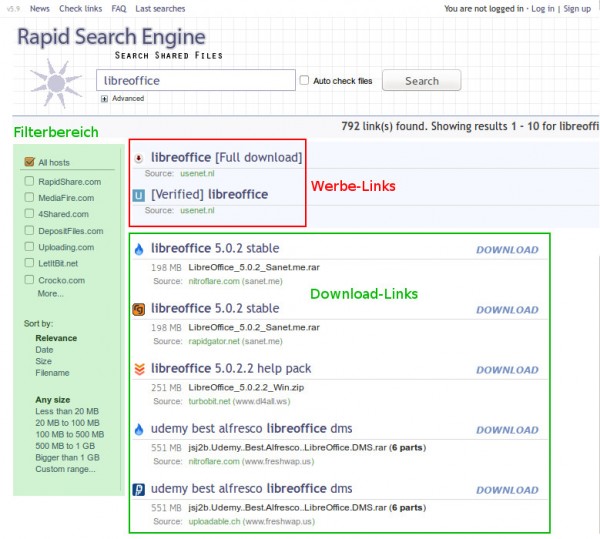Click the nitroflare flame icon beside first libreoffice 5.0.2 stable
The image size is (600, 539).
(139, 249)
